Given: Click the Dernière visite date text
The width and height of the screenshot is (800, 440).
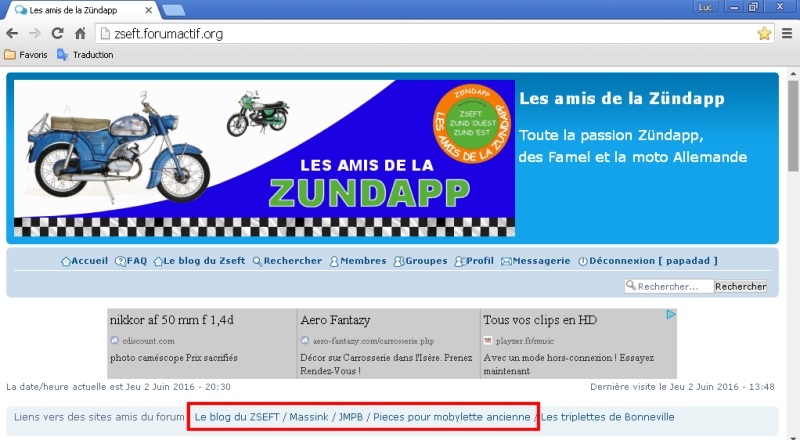Looking at the screenshot, I should (682, 387).
